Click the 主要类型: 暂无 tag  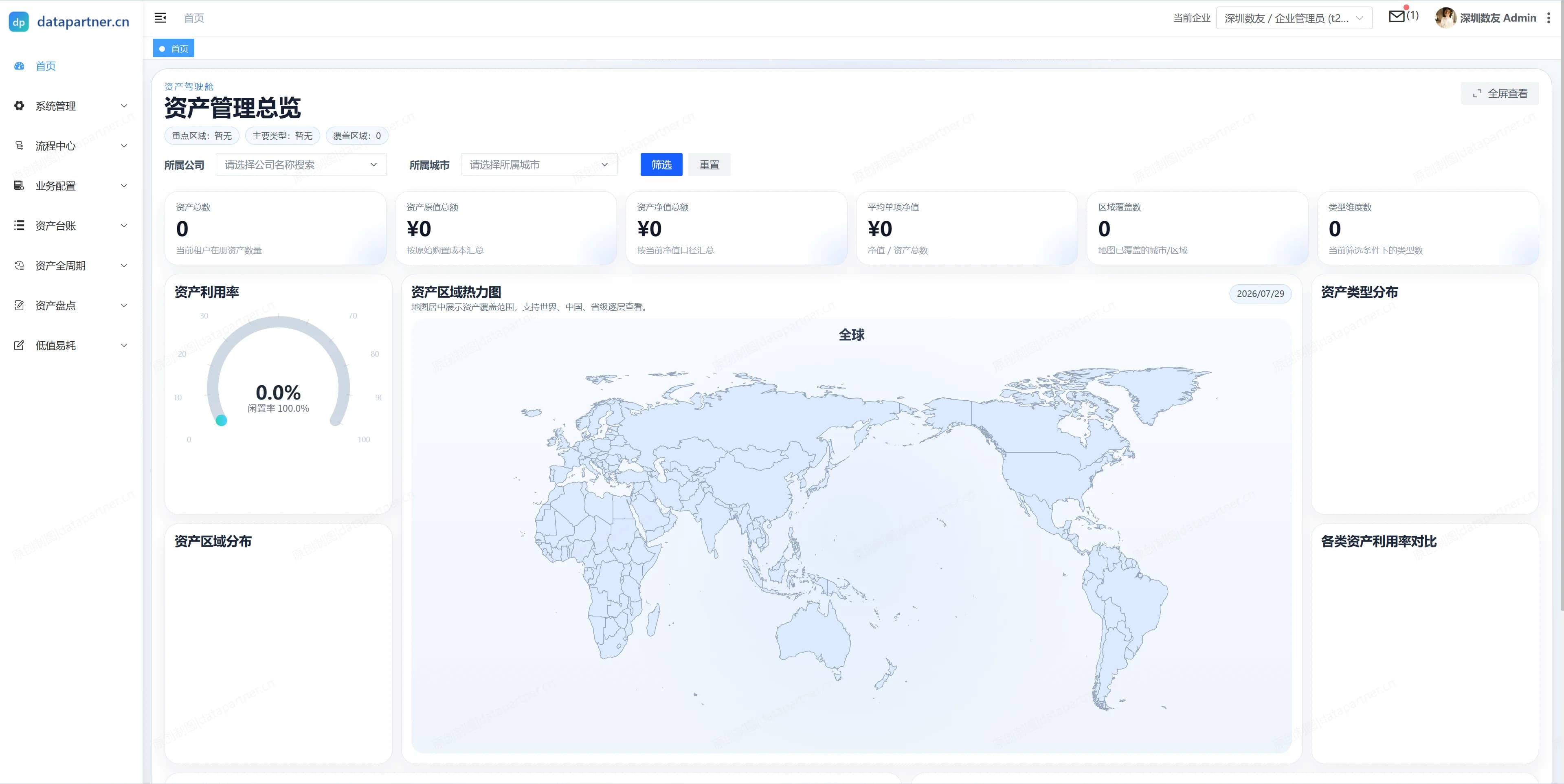click(282, 136)
